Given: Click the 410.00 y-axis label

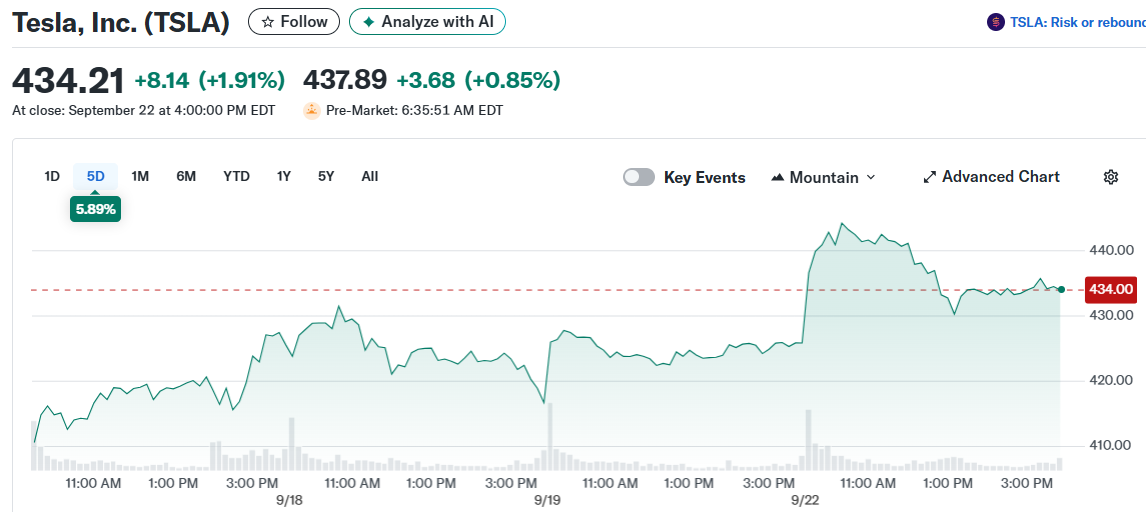Looking at the screenshot, I should (1111, 446).
